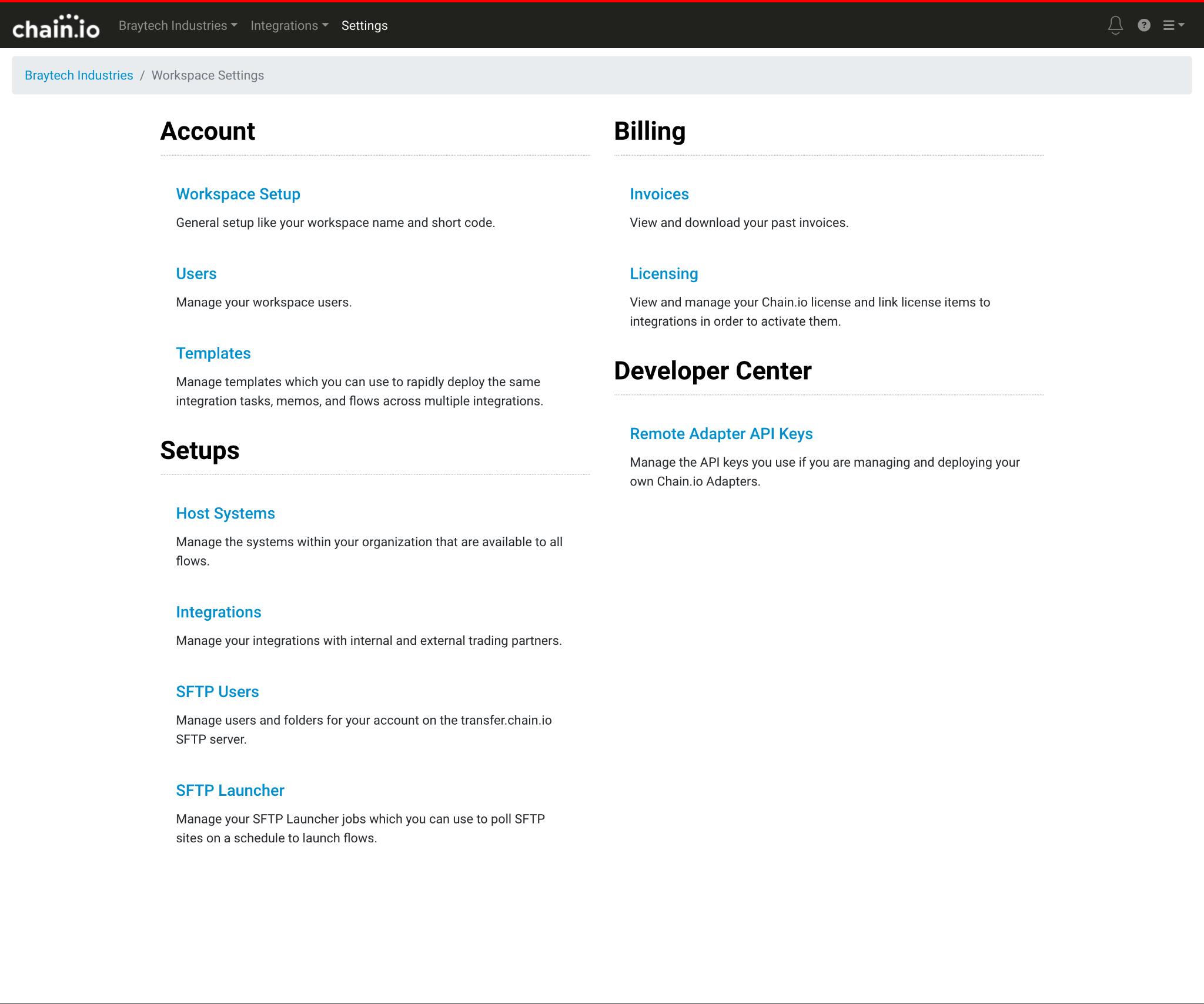Click 'General setup like your workspace name' description
This screenshot has width=1204, height=1004.
[x=336, y=223]
